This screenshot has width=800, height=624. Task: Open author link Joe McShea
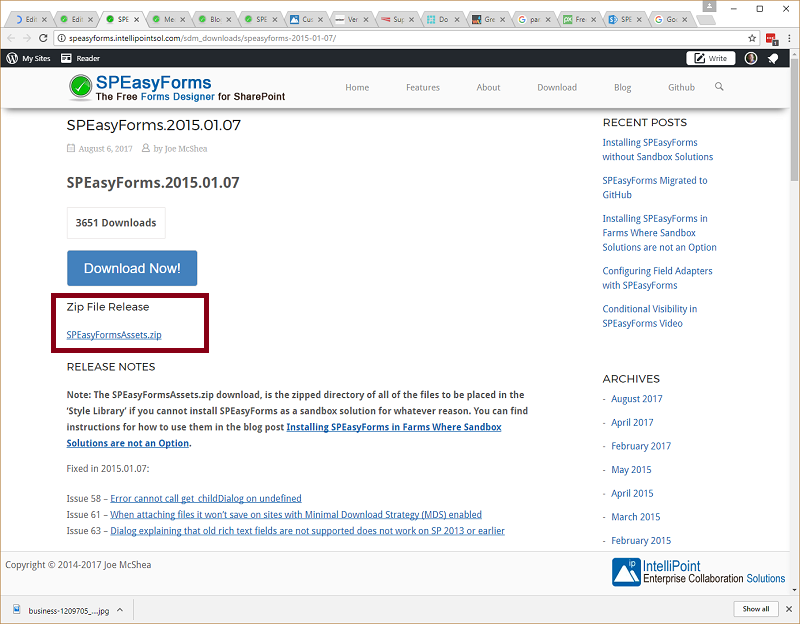point(186,148)
